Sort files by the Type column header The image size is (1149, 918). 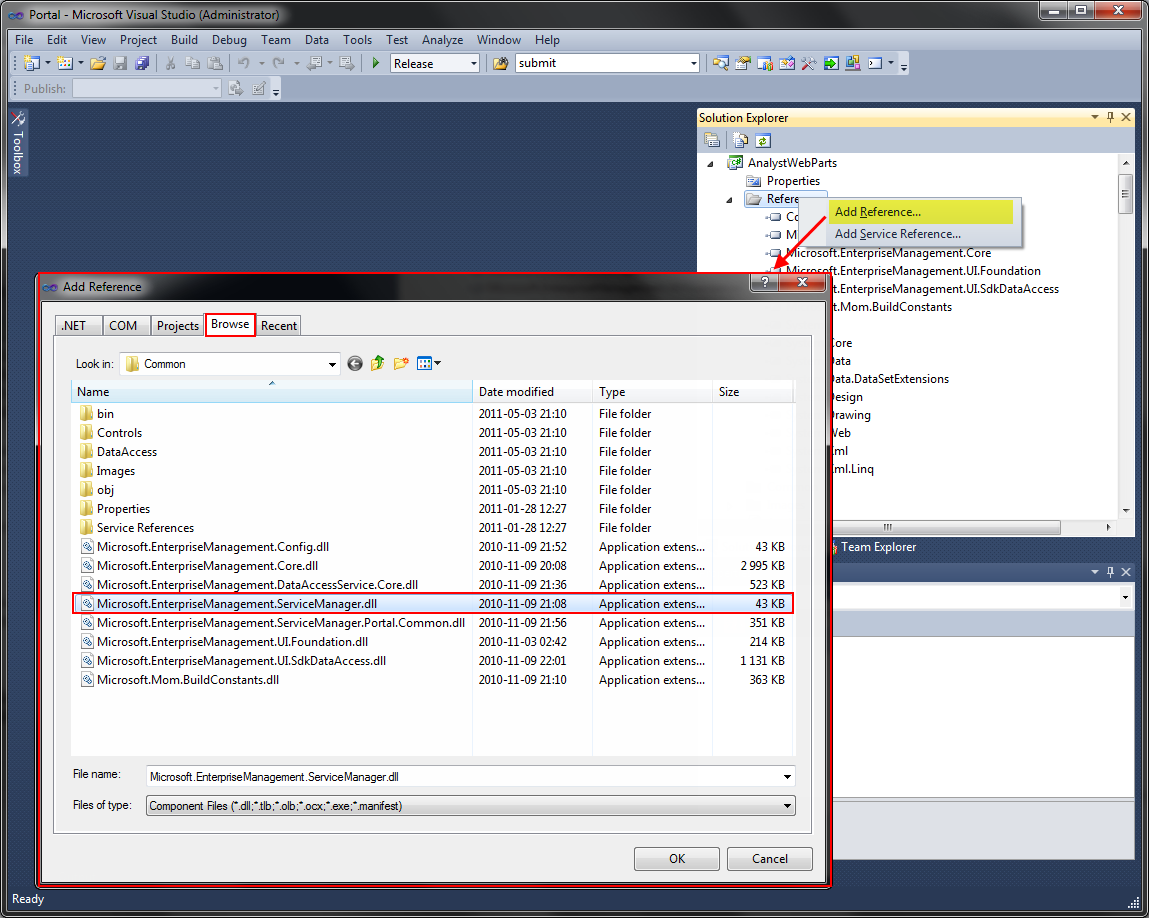pyautogui.click(x=652, y=392)
